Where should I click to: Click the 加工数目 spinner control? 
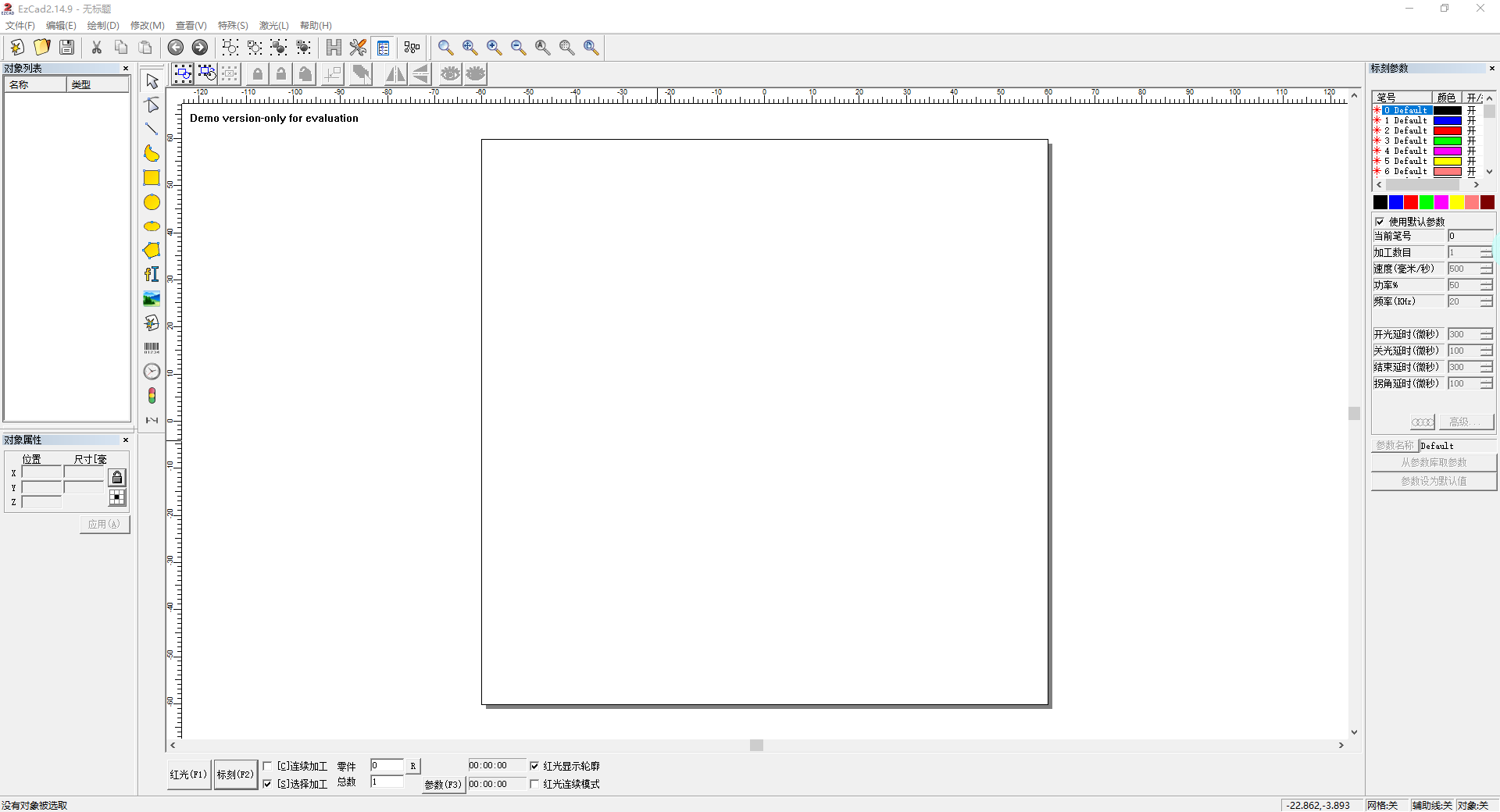click(x=1486, y=253)
